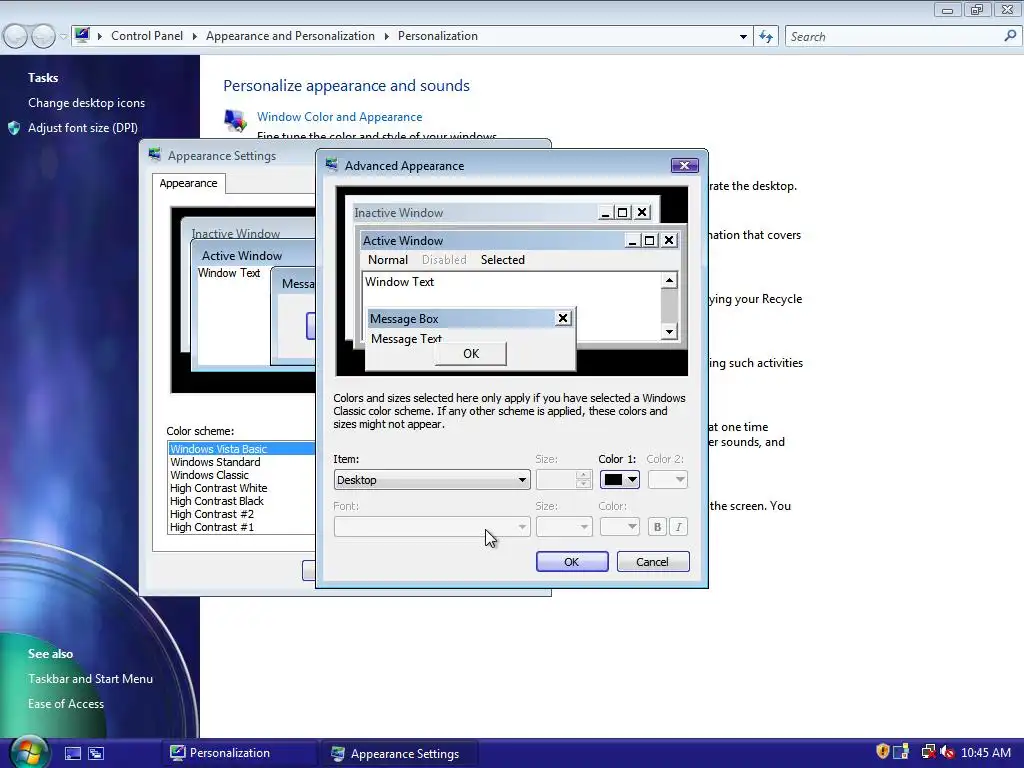Click the Inactive Window preview close icon
The image size is (1024, 768).
pyautogui.click(x=642, y=212)
